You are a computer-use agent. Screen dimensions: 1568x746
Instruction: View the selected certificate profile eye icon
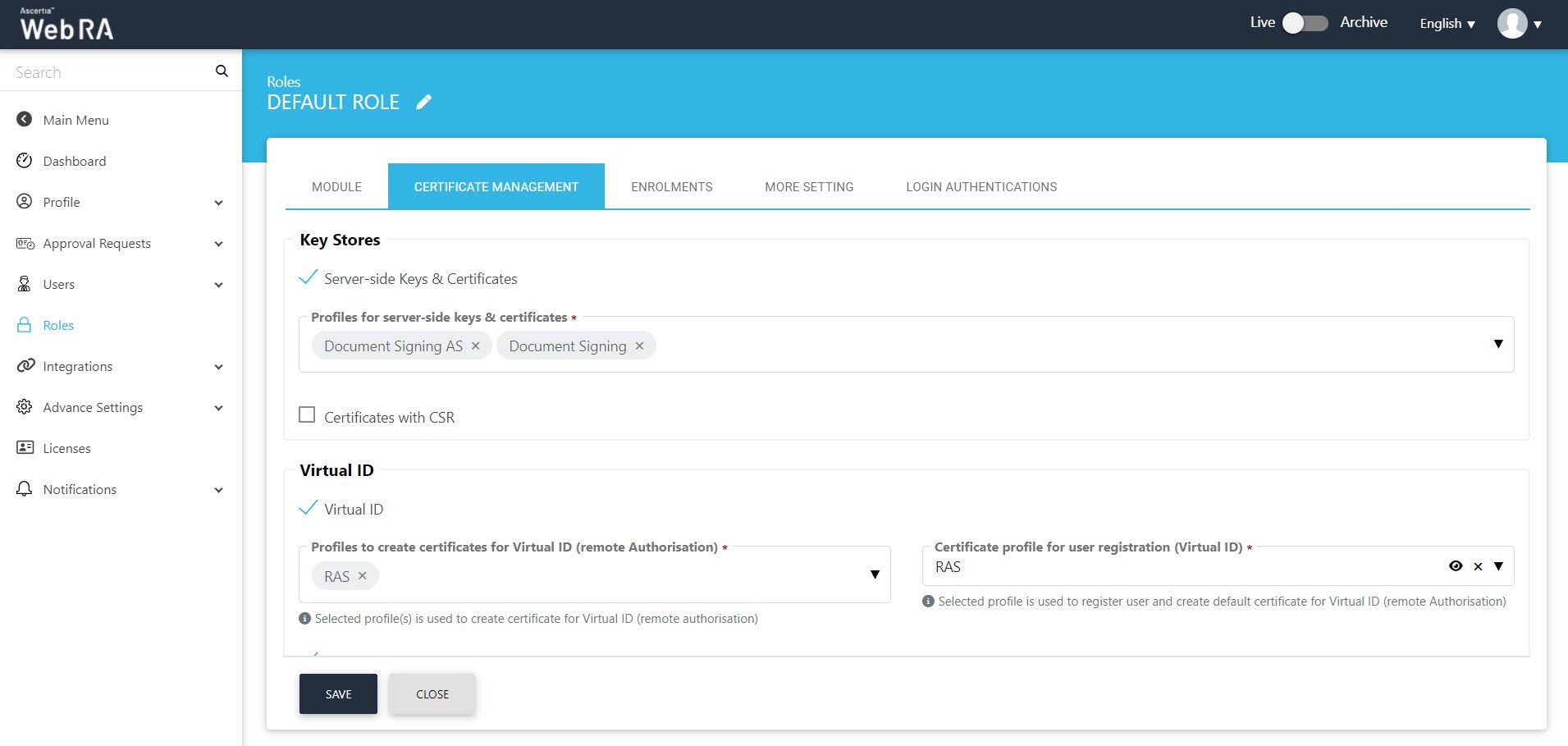pyautogui.click(x=1456, y=566)
